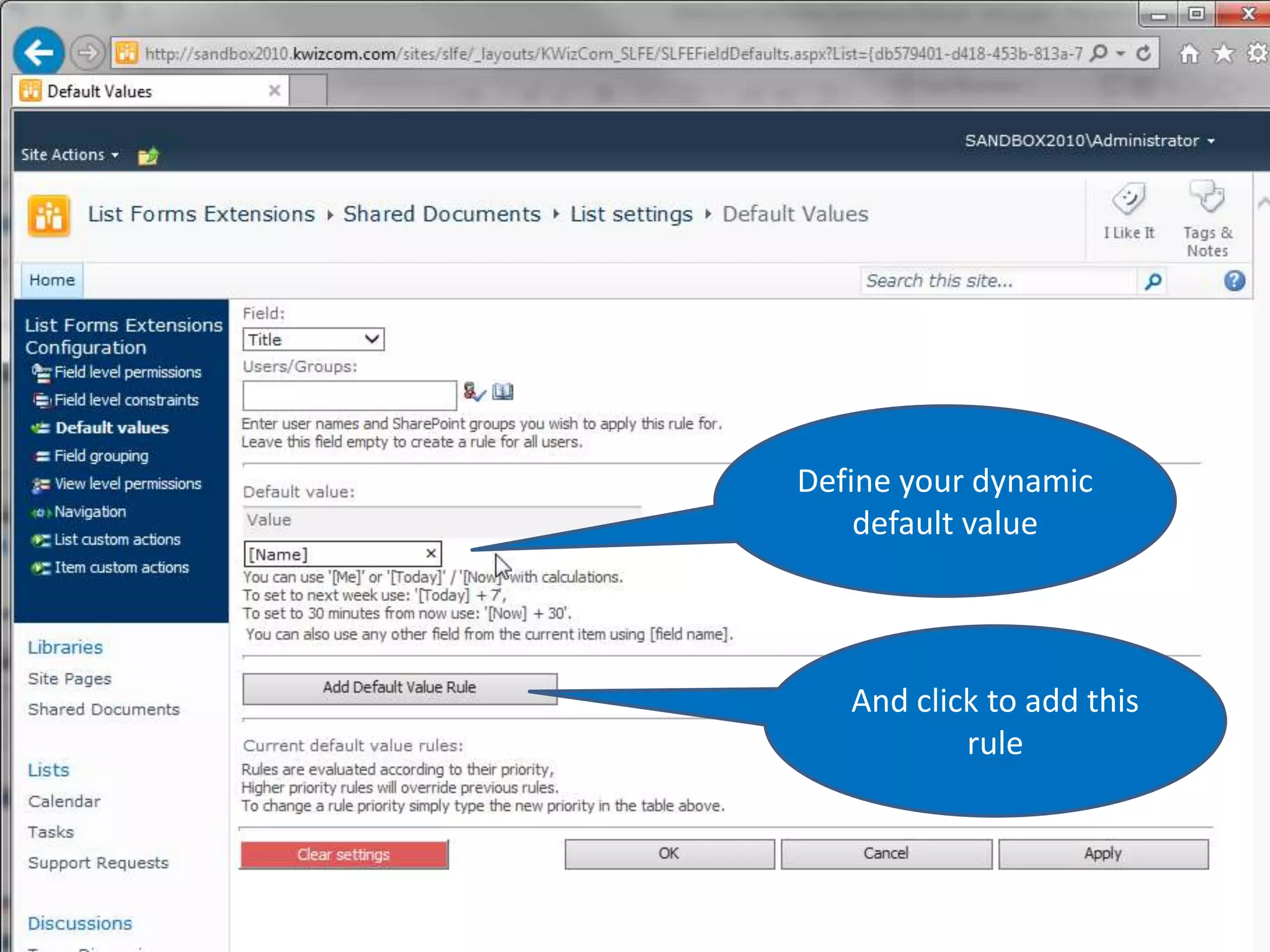Click the browser Forward arrow button

(x=87, y=53)
